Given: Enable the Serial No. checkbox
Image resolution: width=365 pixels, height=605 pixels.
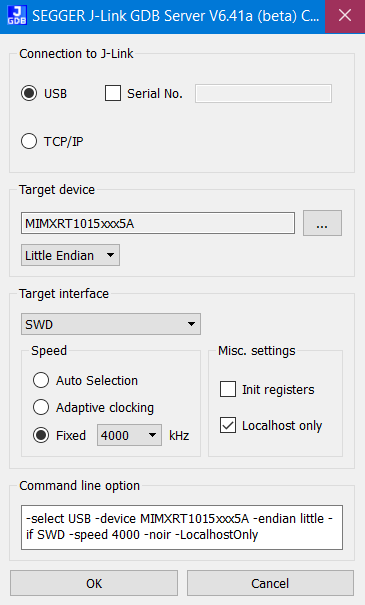Looking at the screenshot, I should [113, 93].
